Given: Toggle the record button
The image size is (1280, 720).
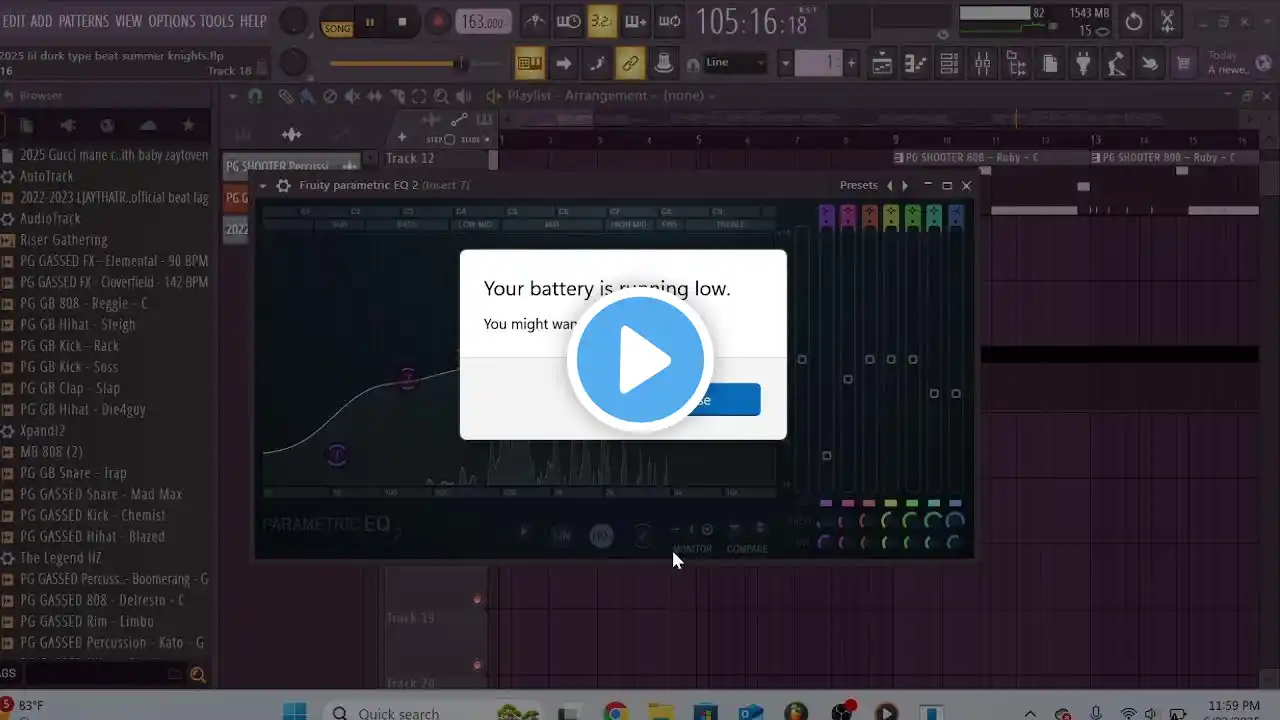Looking at the screenshot, I should pyautogui.click(x=437, y=21).
